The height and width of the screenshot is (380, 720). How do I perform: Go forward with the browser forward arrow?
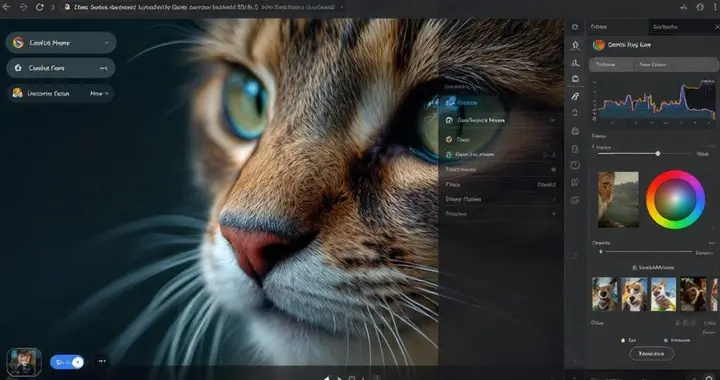click(x=23, y=7)
